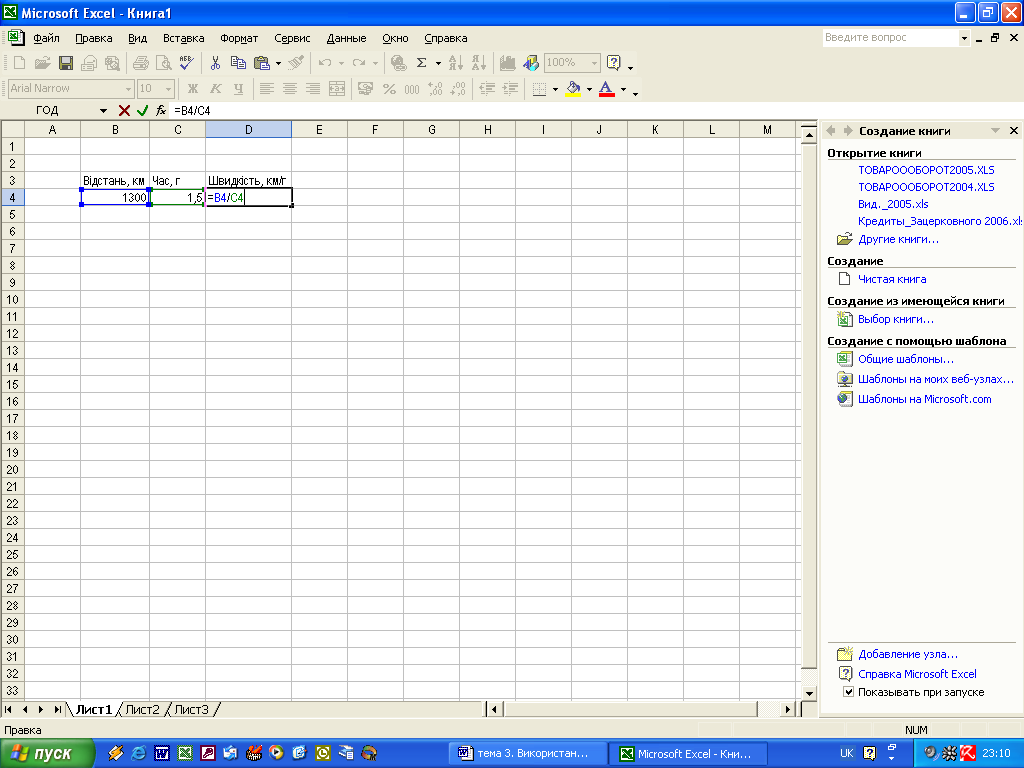Click the AutoSum sigma icon
The height and width of the screenshot is (768, 1024).
click(422, 63)
